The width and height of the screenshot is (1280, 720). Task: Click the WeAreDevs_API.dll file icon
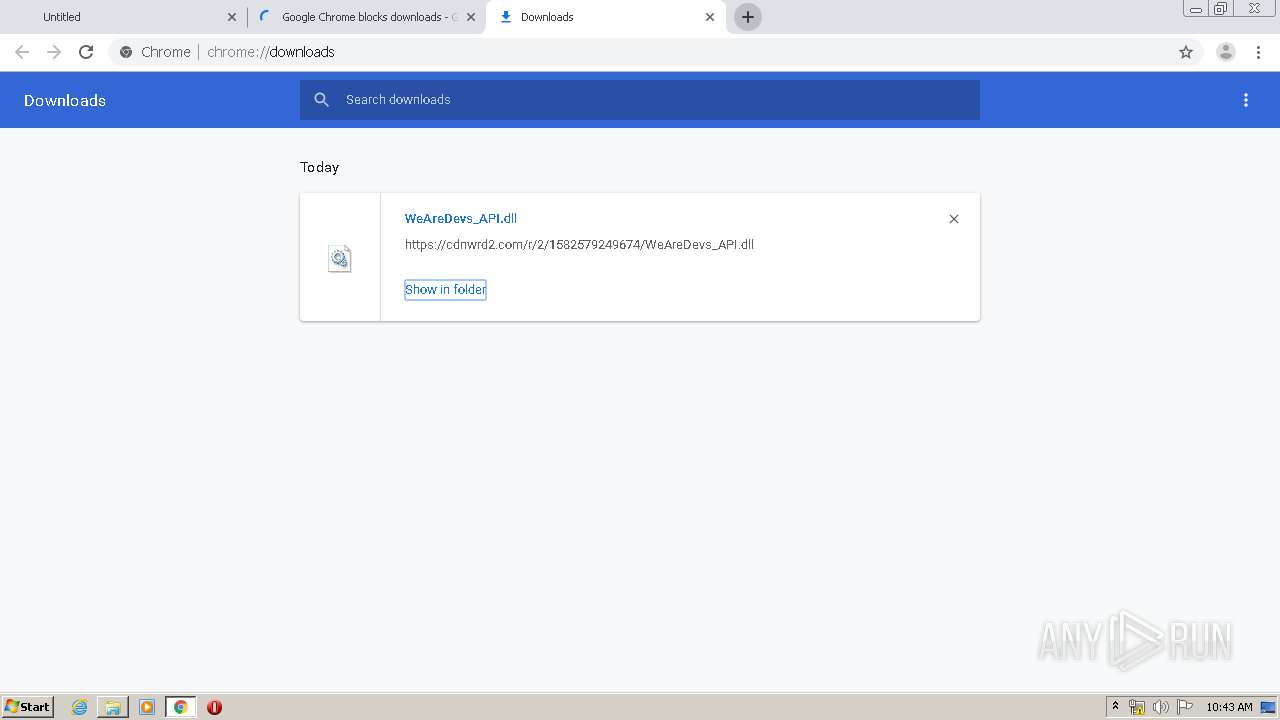coord(340,258)
